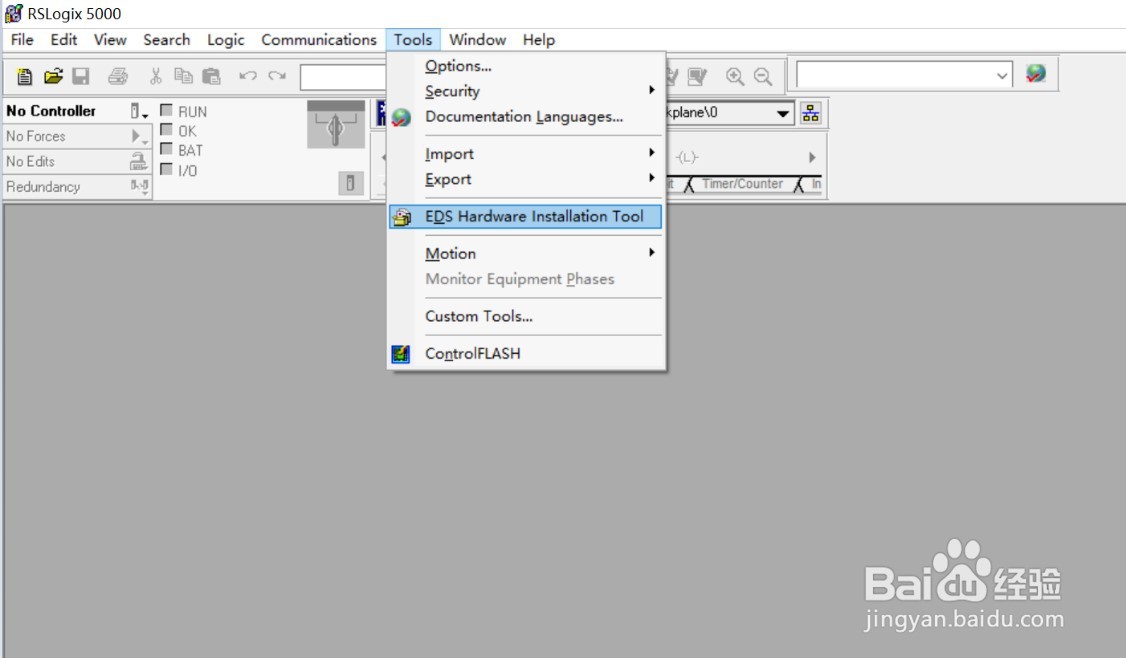Close the Tools menu from menu bar
Screen dimensions: 1126x658
pos(413,40)
